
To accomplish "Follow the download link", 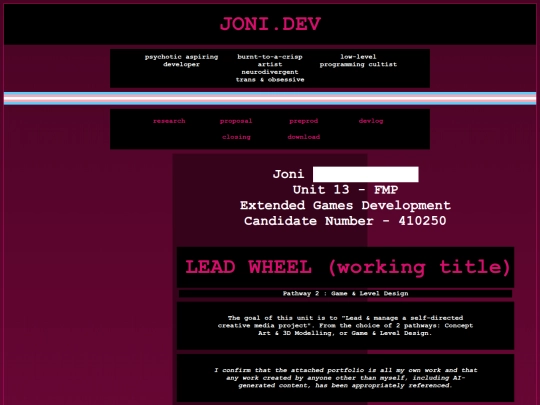I will coord(303,137).
